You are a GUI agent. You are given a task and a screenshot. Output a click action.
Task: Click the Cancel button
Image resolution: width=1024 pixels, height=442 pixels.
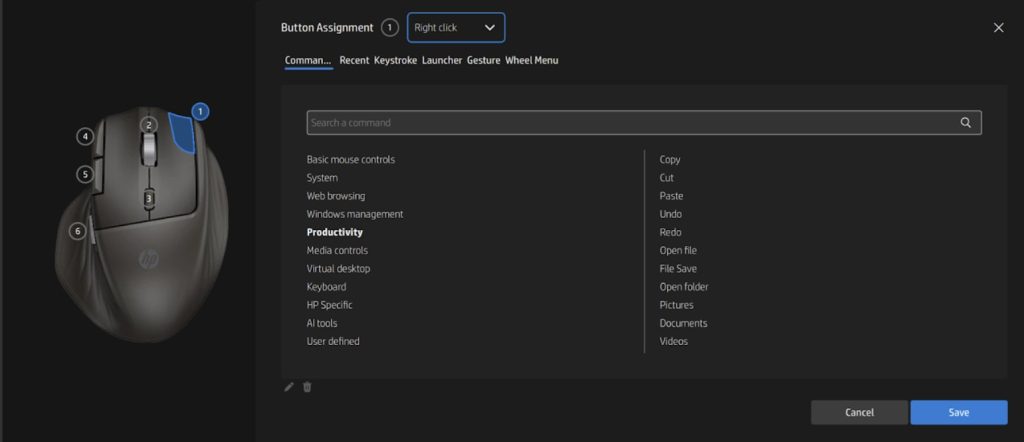click(859, 413)
